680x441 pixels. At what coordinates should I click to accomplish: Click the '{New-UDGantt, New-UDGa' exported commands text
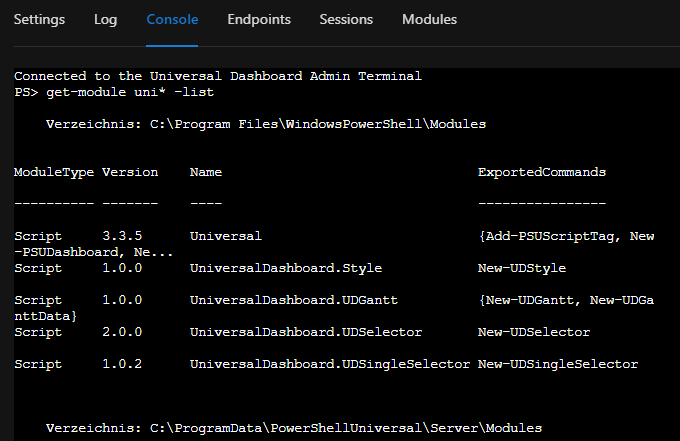566,301
